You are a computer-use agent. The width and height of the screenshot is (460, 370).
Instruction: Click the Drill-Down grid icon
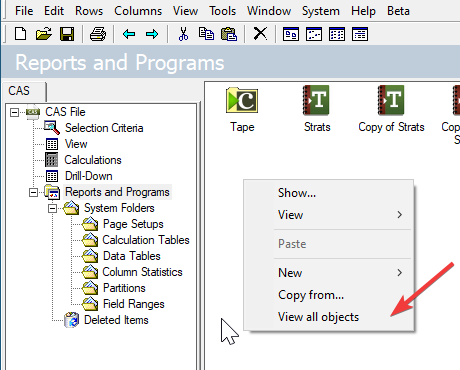coord(52,176)
